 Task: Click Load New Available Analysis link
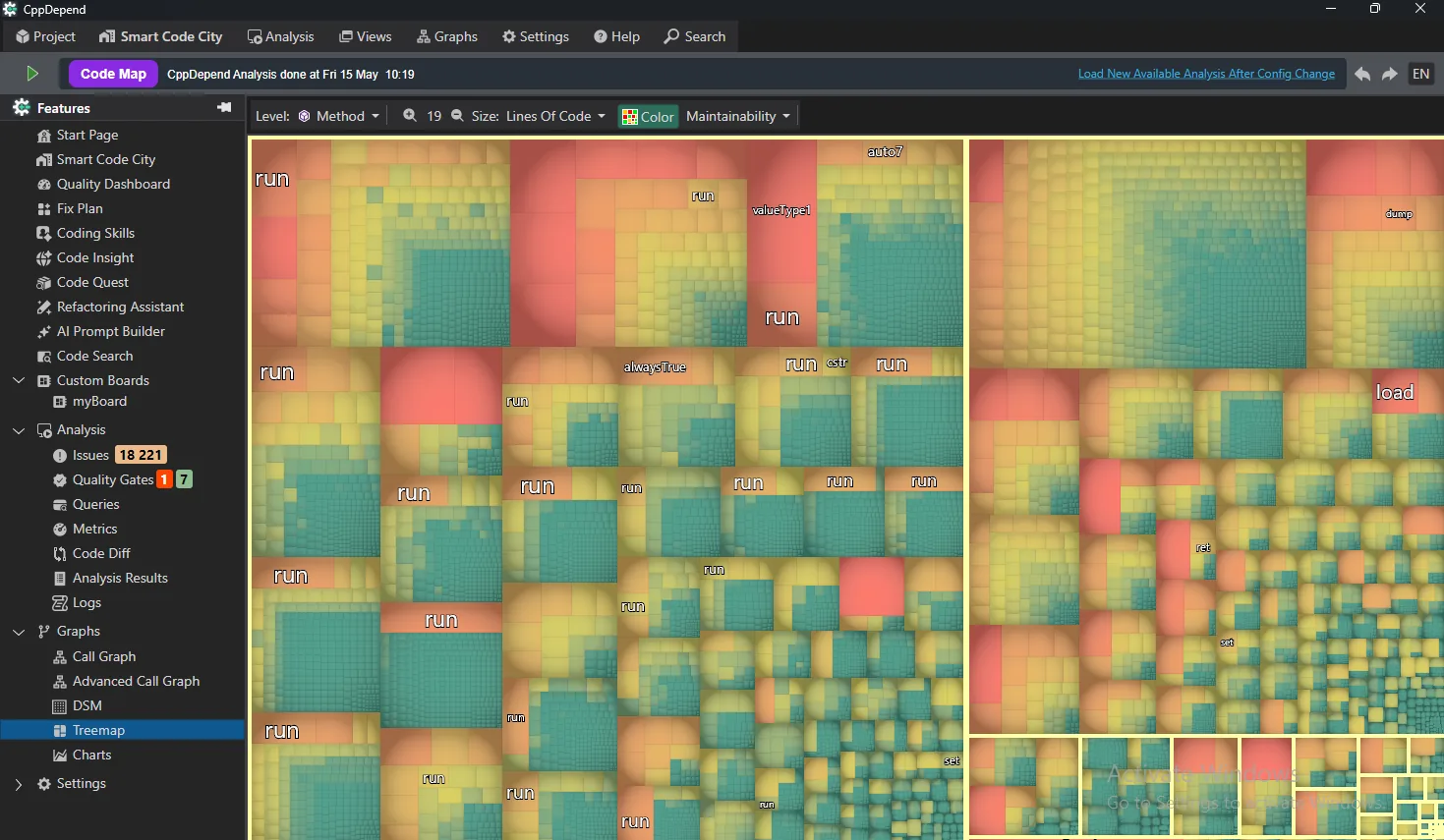pos(1206,74)
